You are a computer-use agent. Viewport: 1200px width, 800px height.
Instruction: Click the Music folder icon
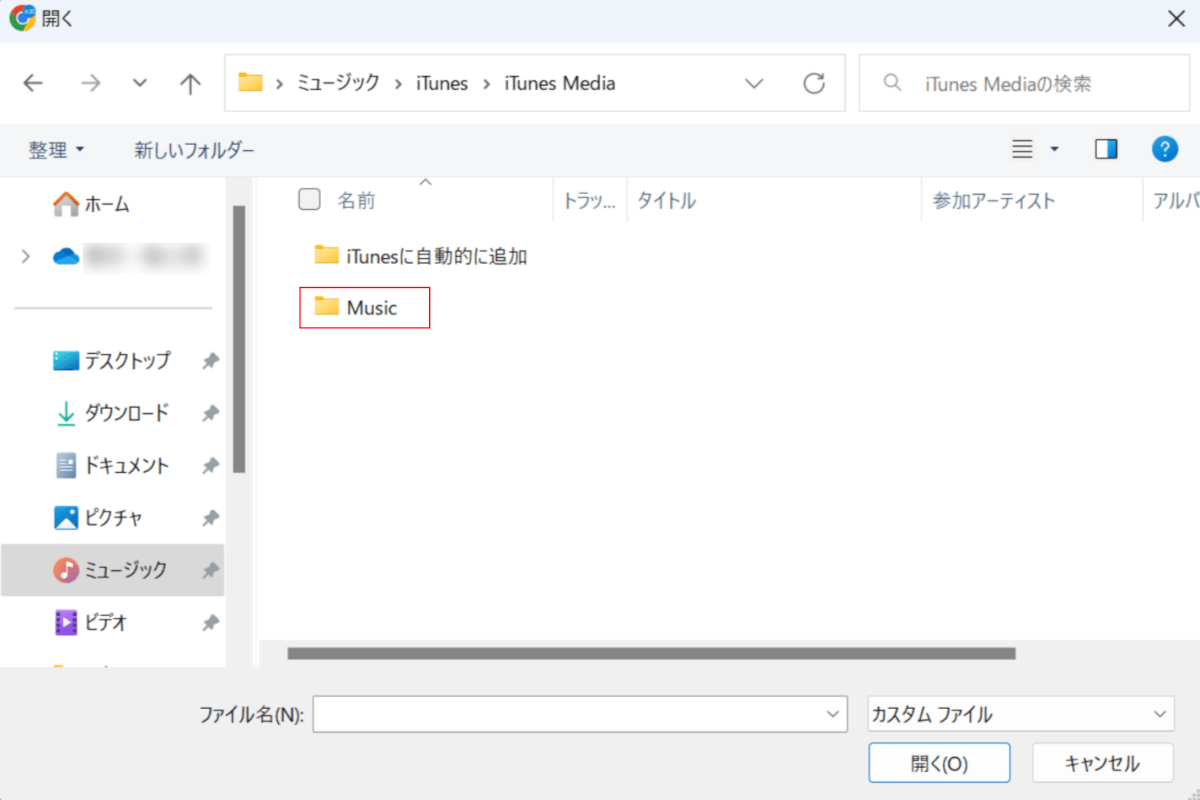(327, 306)
